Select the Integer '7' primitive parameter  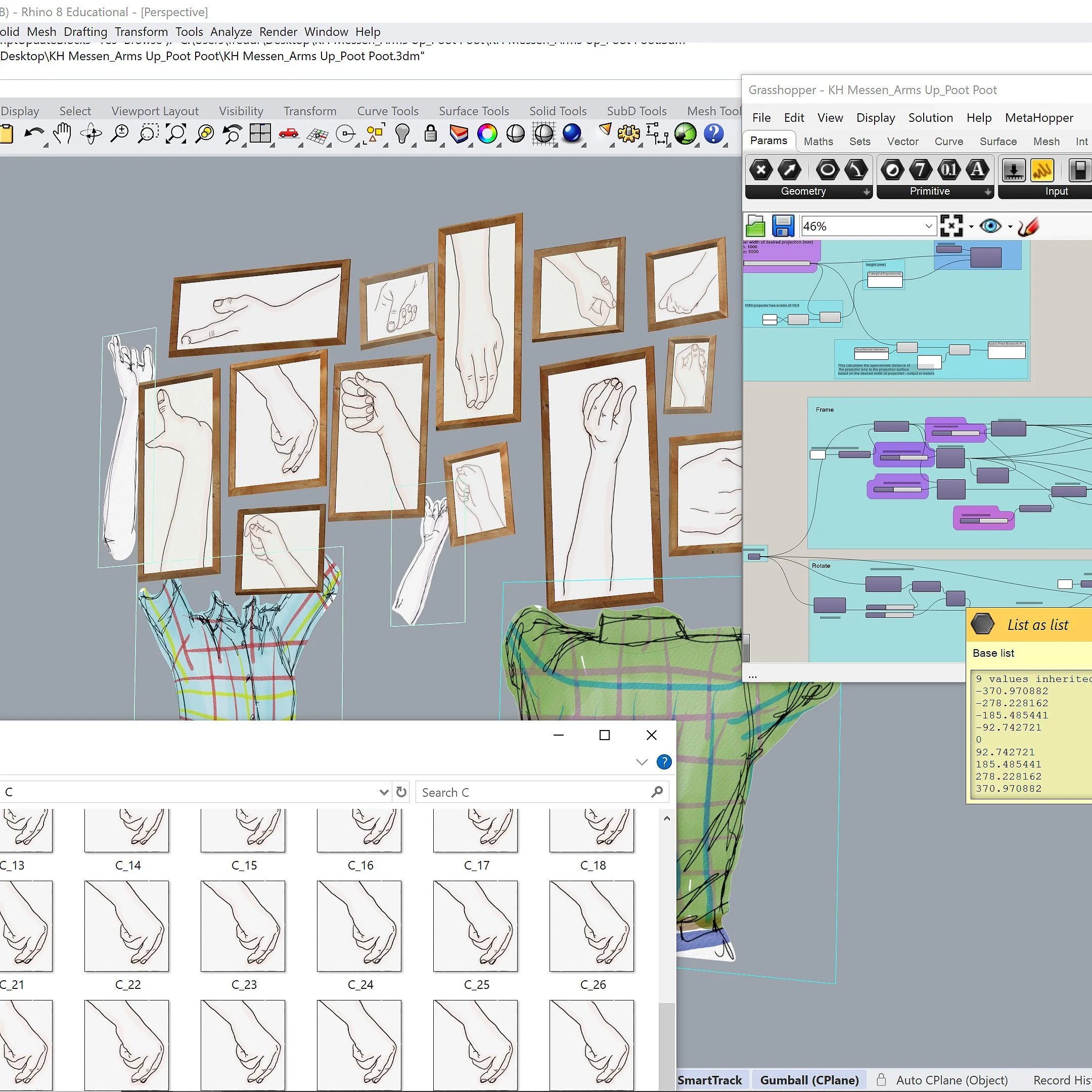(x=920, y=169)
